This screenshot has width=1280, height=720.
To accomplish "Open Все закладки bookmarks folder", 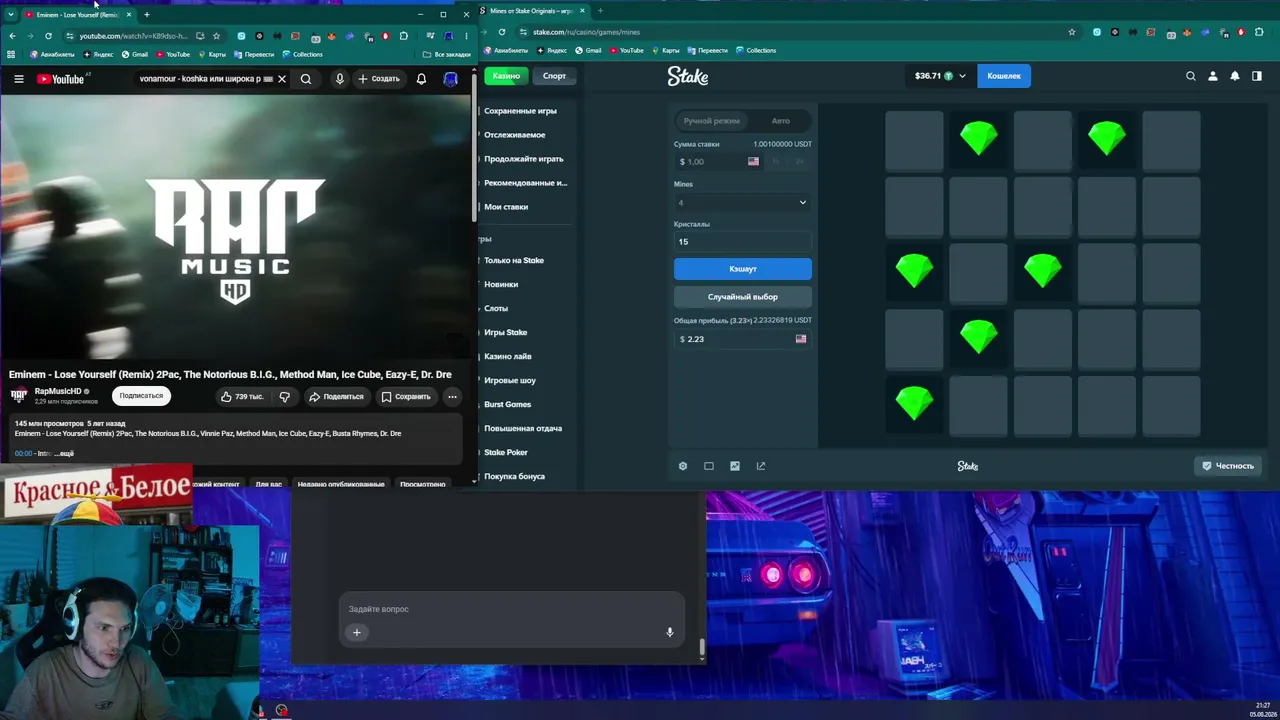I will pos(447,54).
